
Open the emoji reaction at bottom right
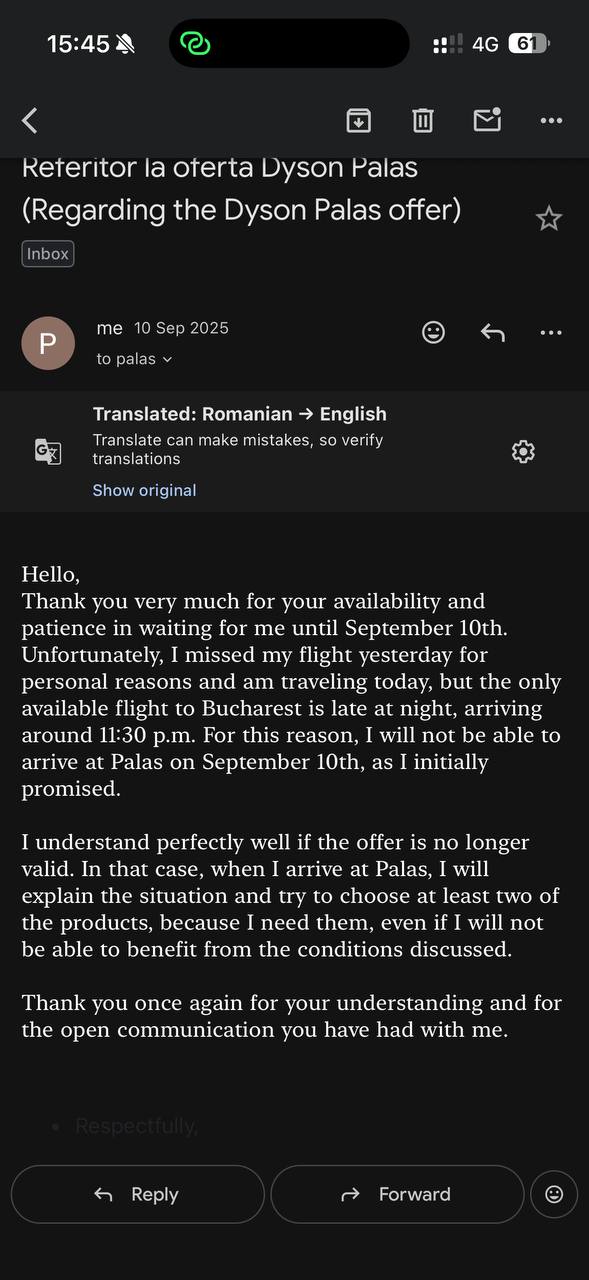point(554,1194)
